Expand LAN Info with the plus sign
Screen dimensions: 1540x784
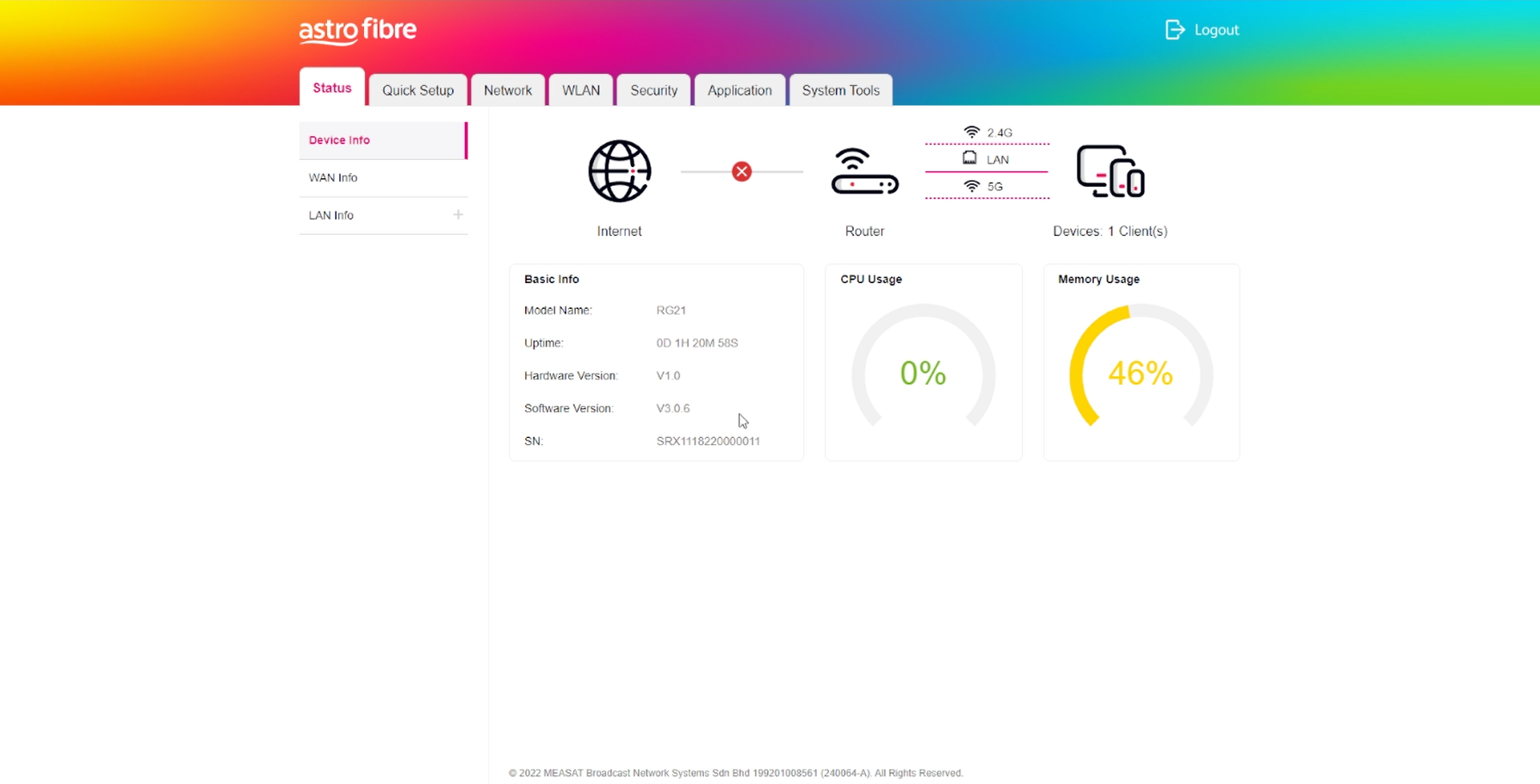[458, 214]
